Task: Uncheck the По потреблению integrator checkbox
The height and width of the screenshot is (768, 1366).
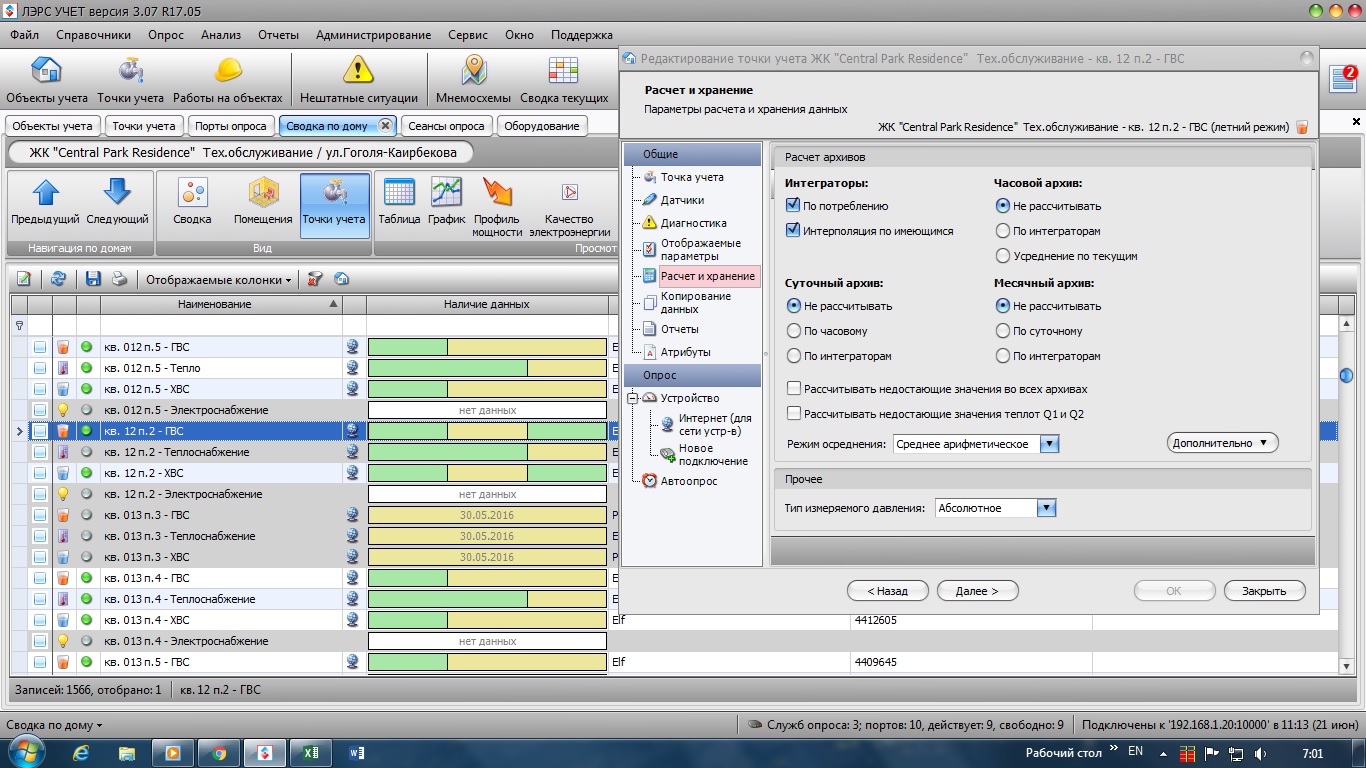Action: (794, 206)
